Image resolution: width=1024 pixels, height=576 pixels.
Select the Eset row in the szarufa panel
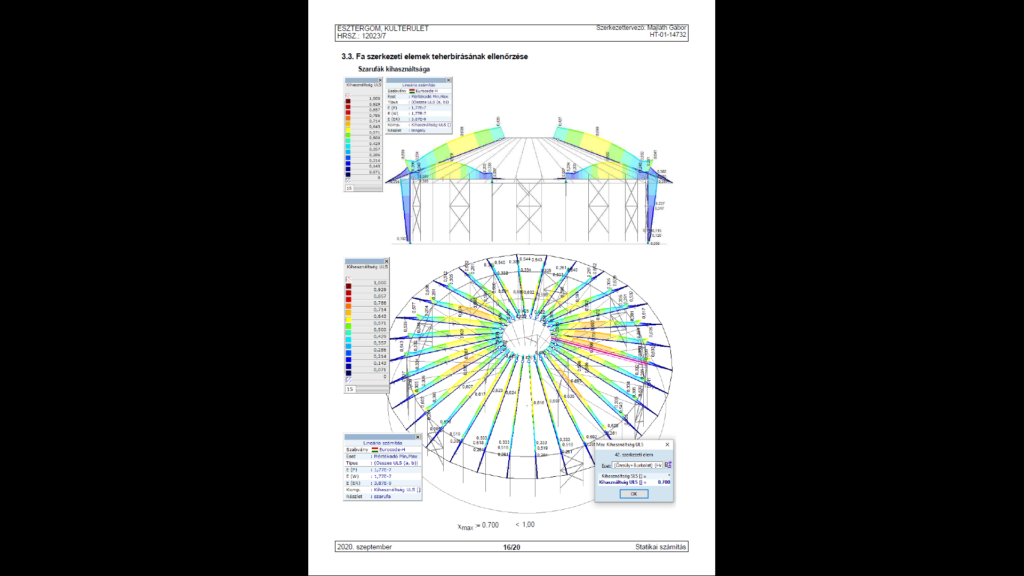point(383,456)
